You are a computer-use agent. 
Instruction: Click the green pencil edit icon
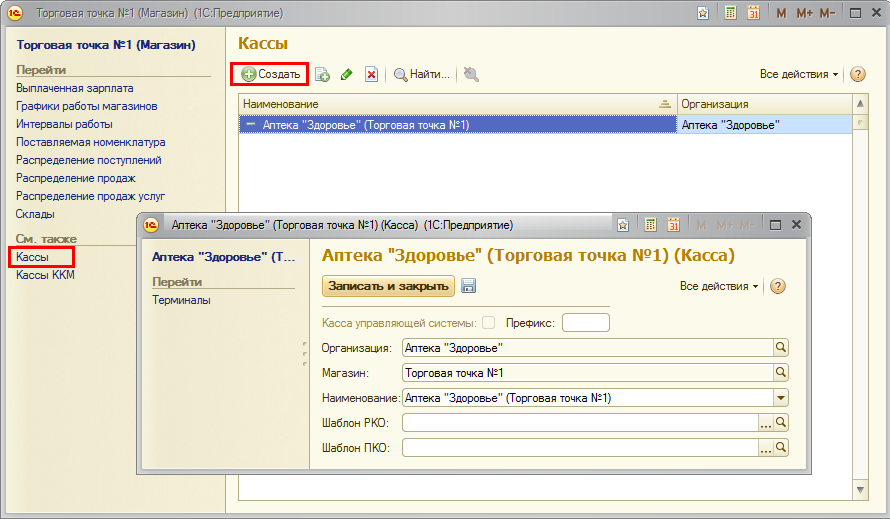click(347, 74)
